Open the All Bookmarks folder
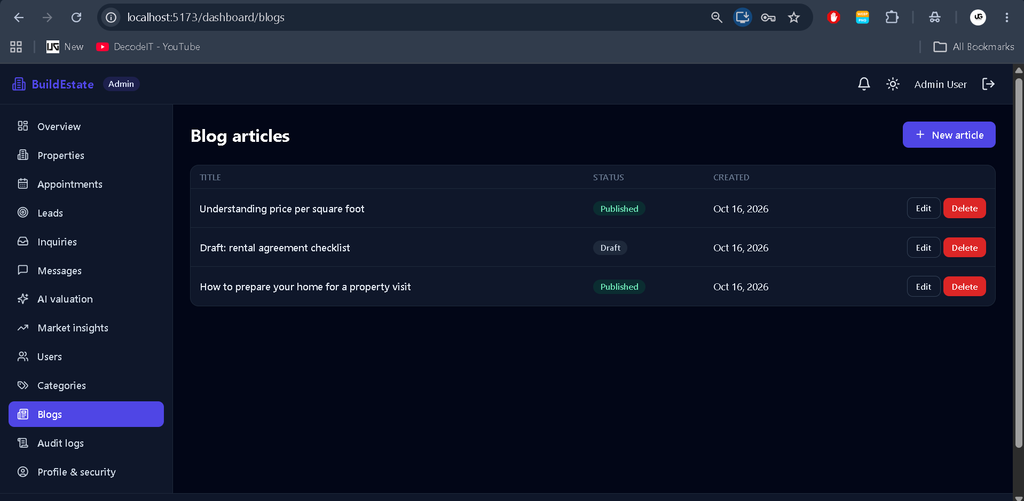The image size is (1024, 501). (x=974, y=46)
